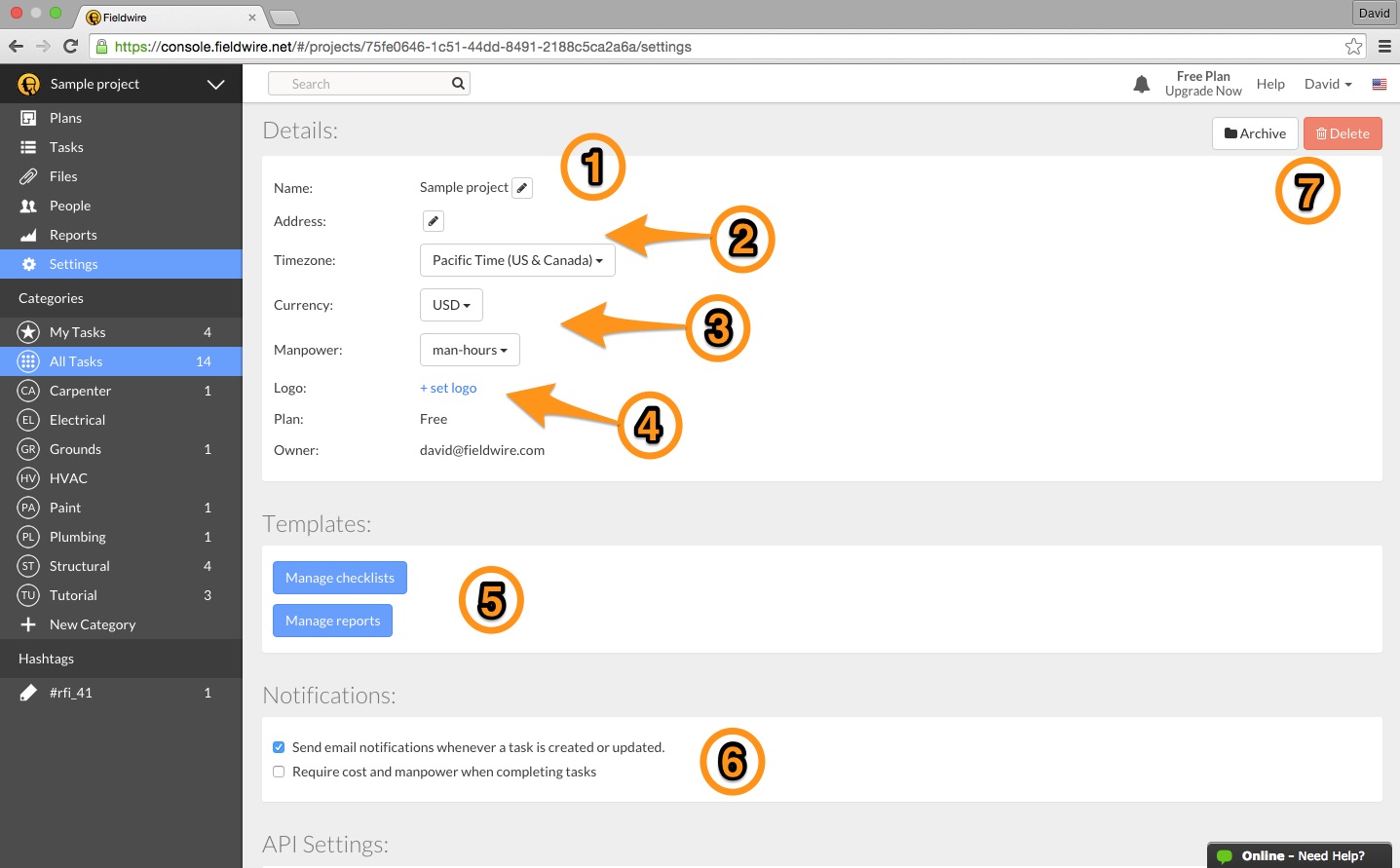
Task: Click the People icon in sidebar
Action: pyautogui.click(x=28, y=206)
